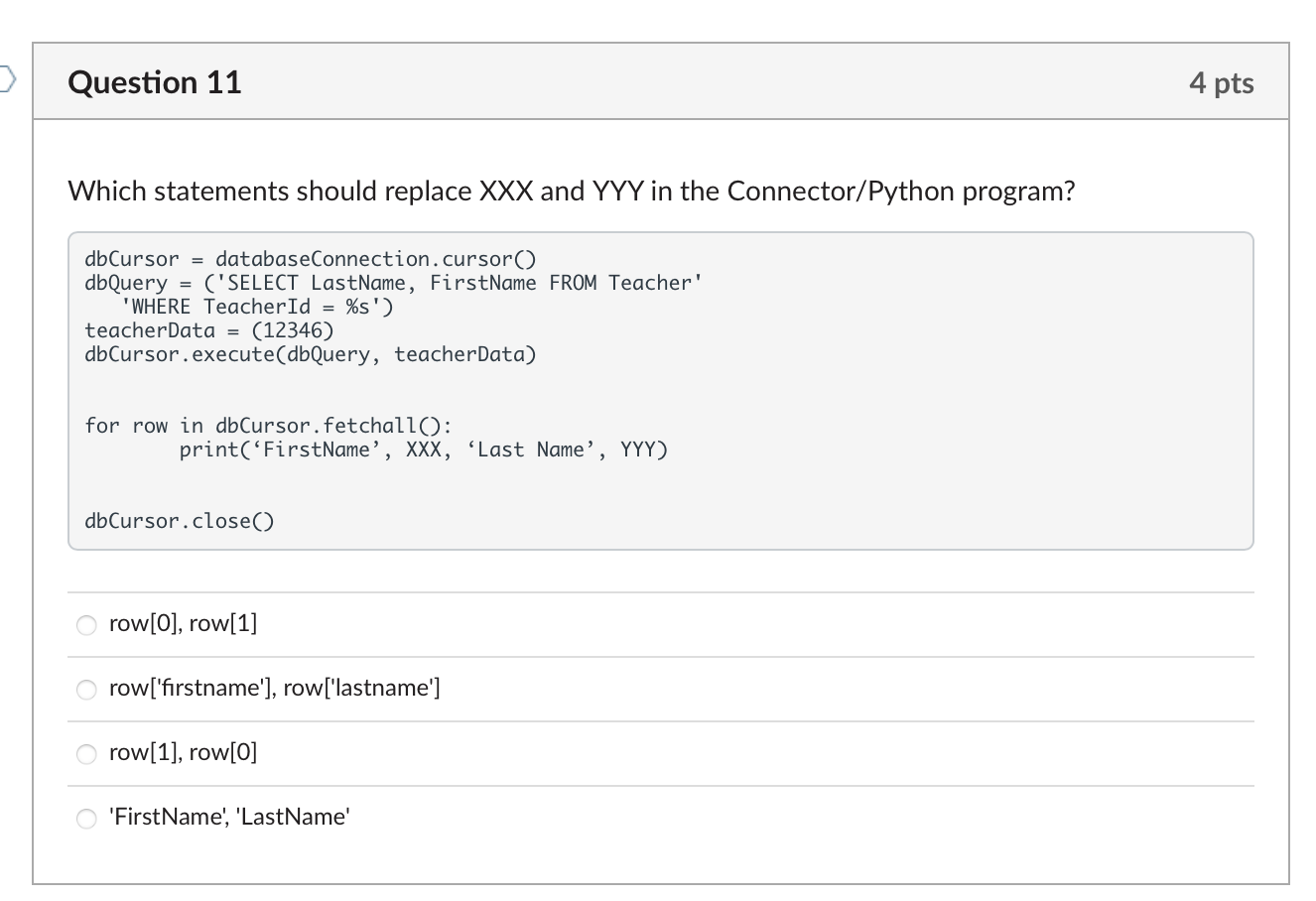
Task: Click the dbCursor.execute(dbQuery, teacherData) line
Action: 310,354
